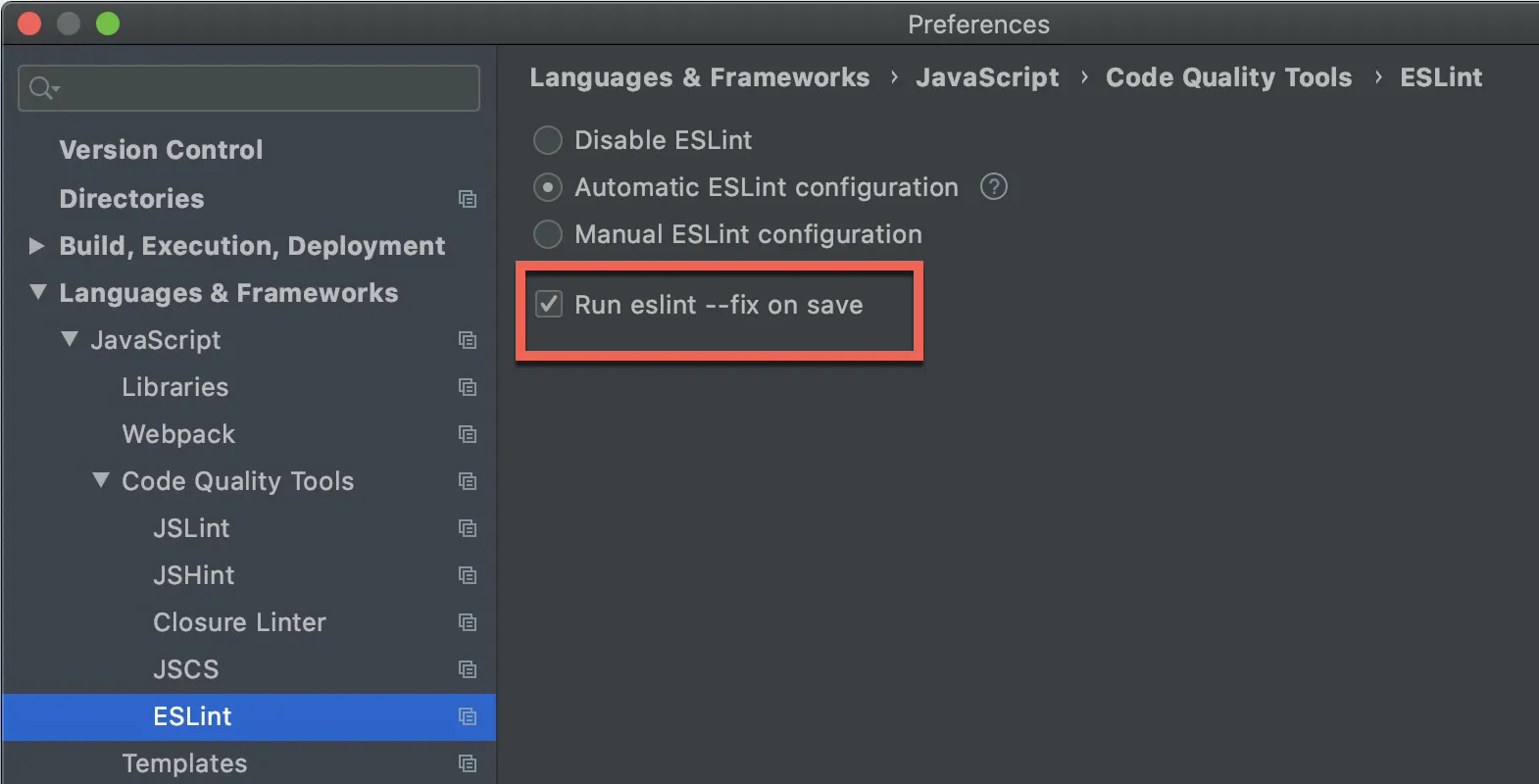1539x784 pixels.
Task: Click the project-level icon beside Libraries
Action: (x=468, y=387)
